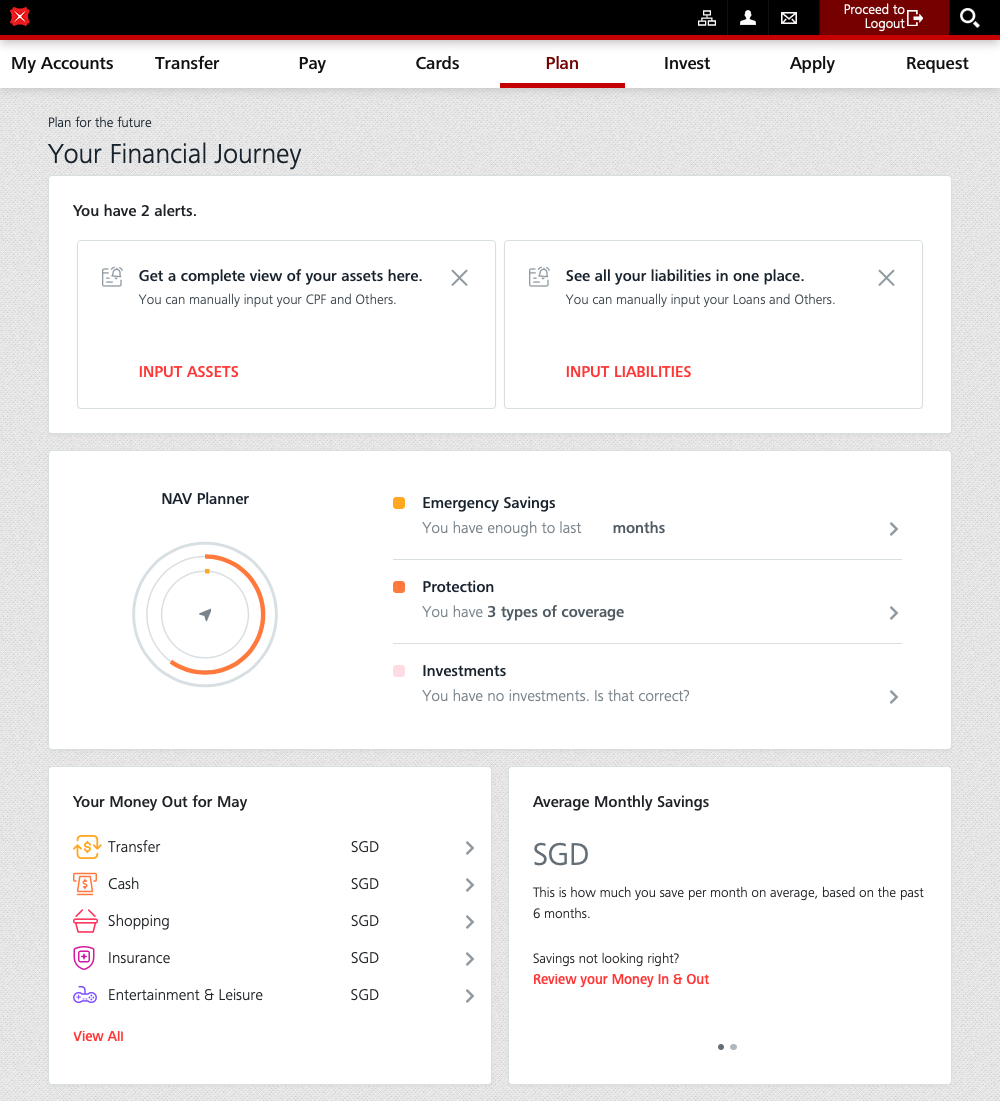Click the search magnifier icon
This screenshot has width=1000, height=1101.
pos(969,17)
